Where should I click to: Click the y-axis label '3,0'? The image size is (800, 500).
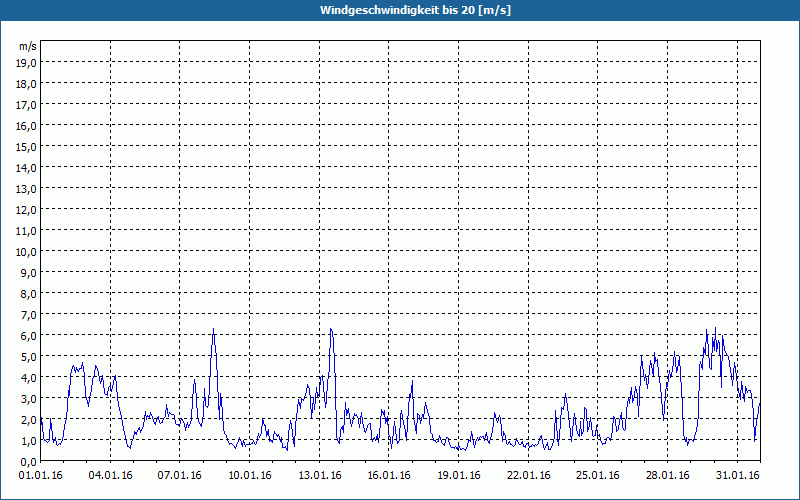[29, 399]
